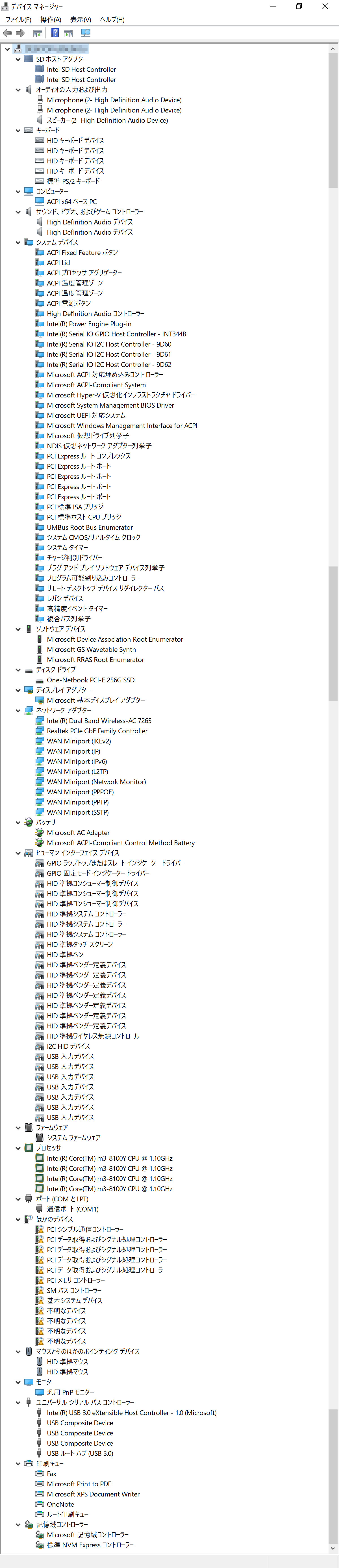This screenshot has width=339, height=1568.
Task: Open the ヘルプ(H) menu
Action: 112,20
